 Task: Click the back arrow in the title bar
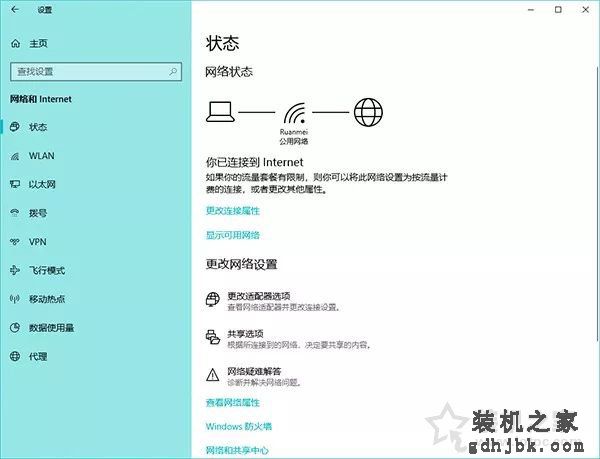point(15,10)
